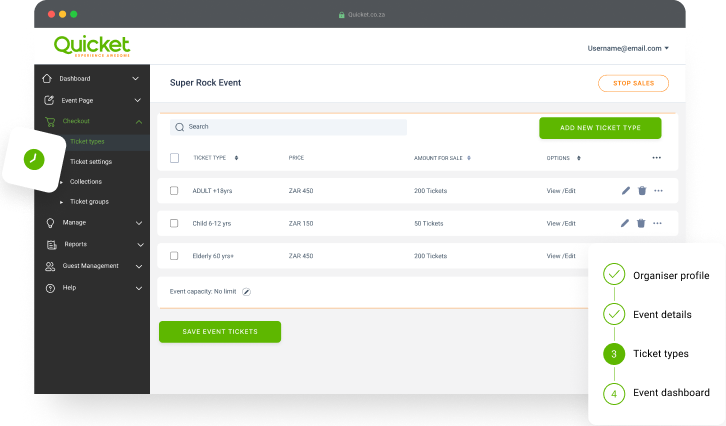Click the trash icon for Child 6-12 yrs
Screen dimensions: 726x426
[641, 223]
